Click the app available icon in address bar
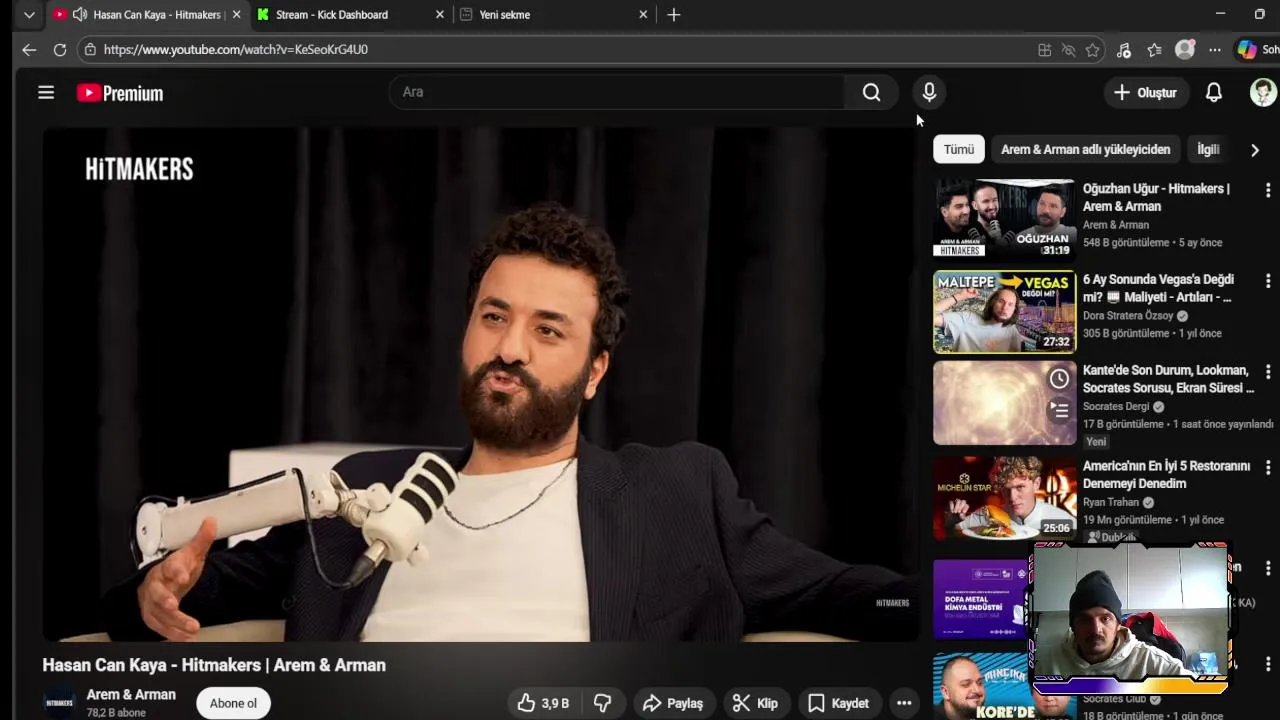Image resolution: width=1280 pixels, height=720 pixels. [1044, 50]
